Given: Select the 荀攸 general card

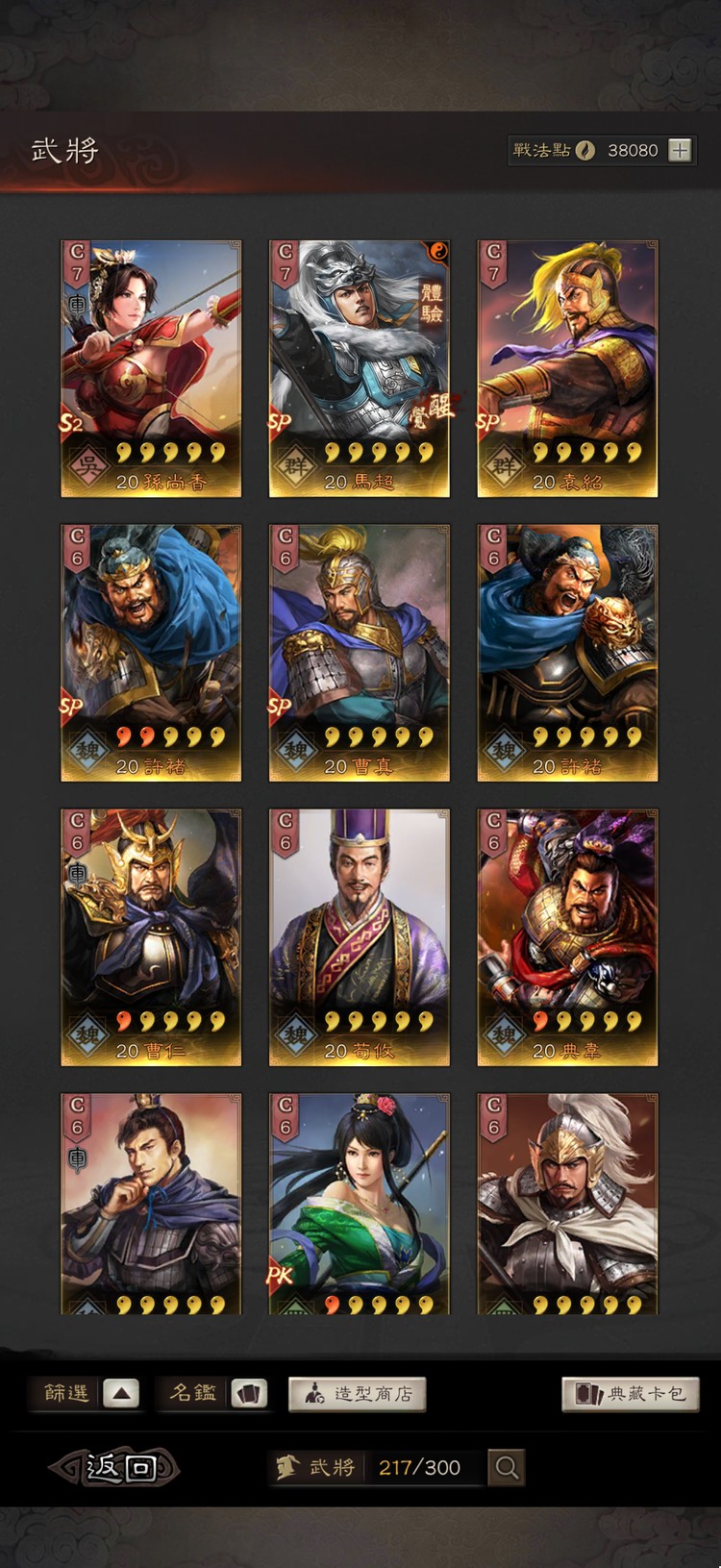Looking at the screenshot, I should [x=359, y=937].
